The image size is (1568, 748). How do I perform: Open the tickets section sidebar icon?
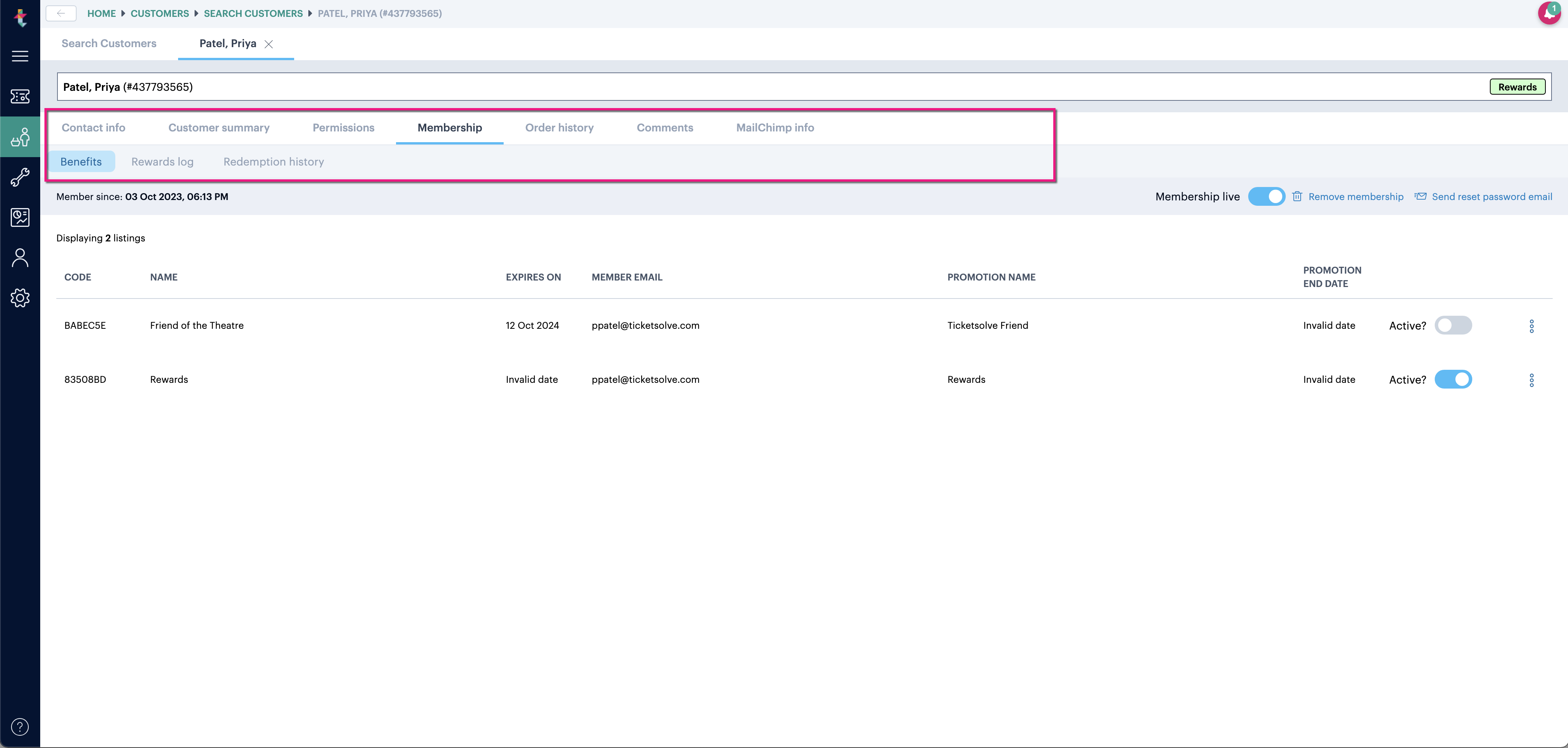(x=20, y=96)
